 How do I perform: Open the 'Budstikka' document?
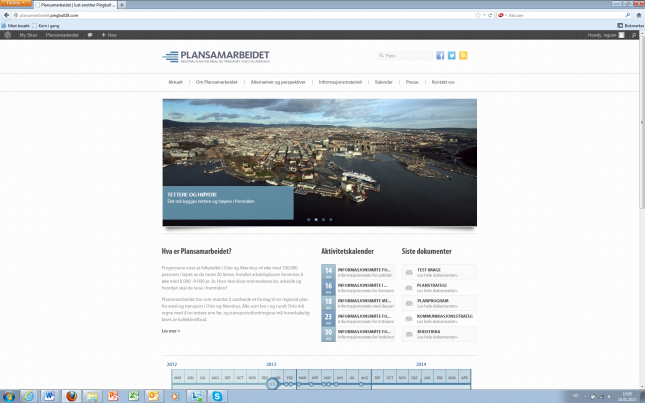click(x=439, y=334)
